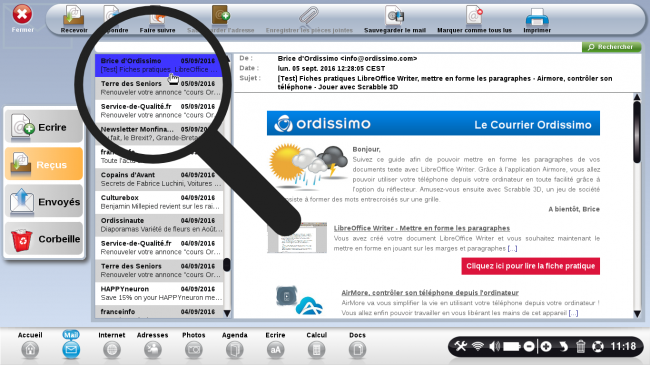This screenshot has height=365, width=650.
Task: Open the Corbeille trash folder
Action: tap(44, 239)
